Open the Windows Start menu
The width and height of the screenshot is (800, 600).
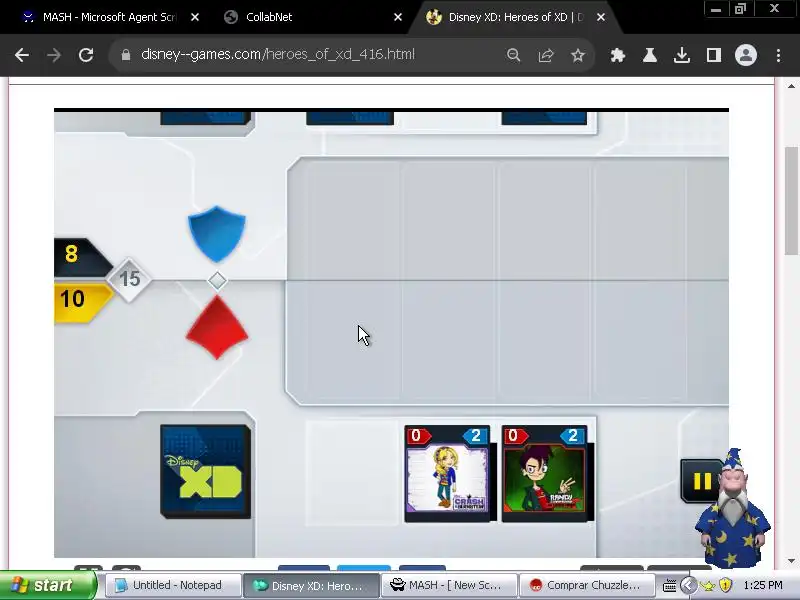click(48, 585)
